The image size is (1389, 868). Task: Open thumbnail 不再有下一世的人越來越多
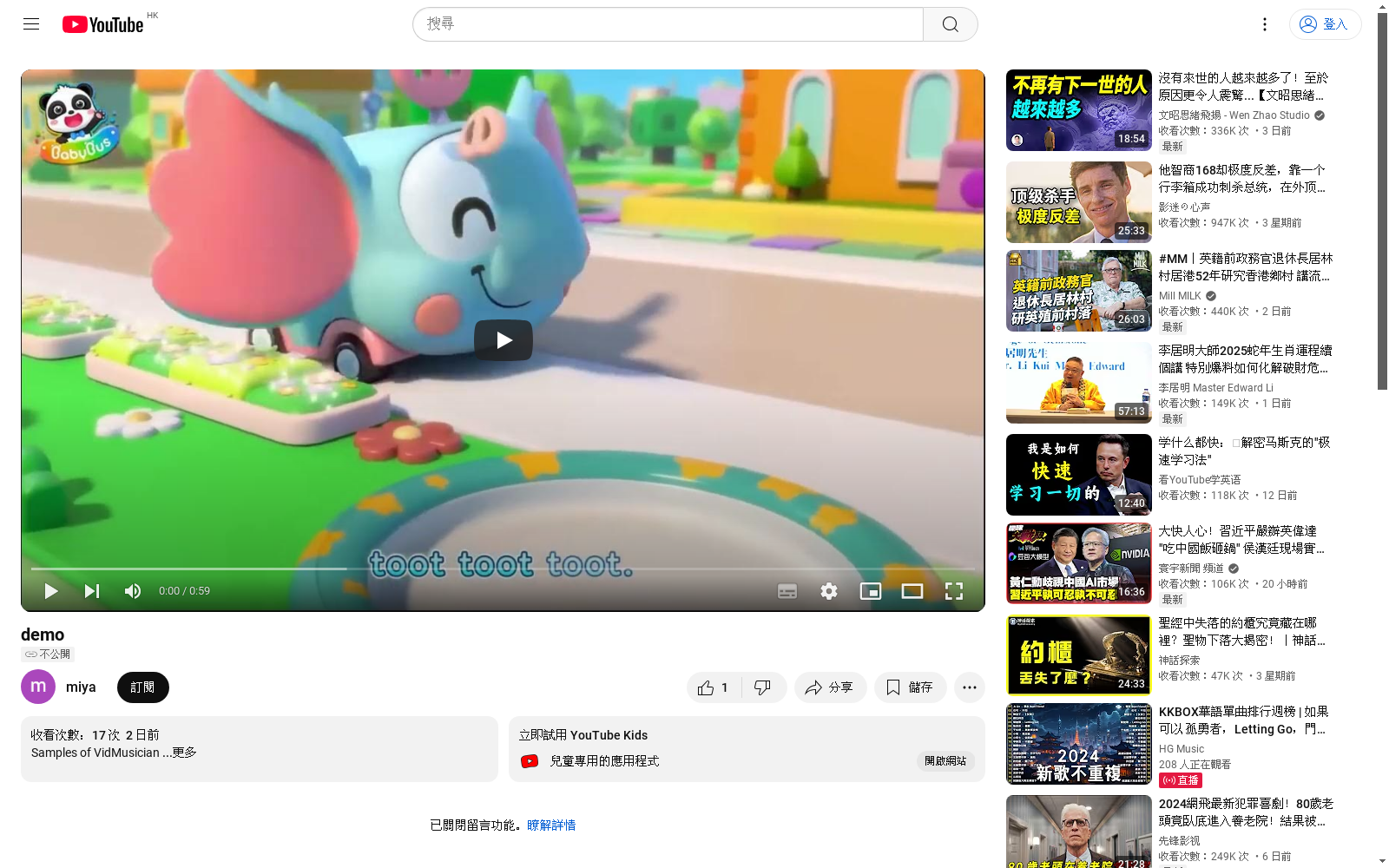click(1079, 110)
